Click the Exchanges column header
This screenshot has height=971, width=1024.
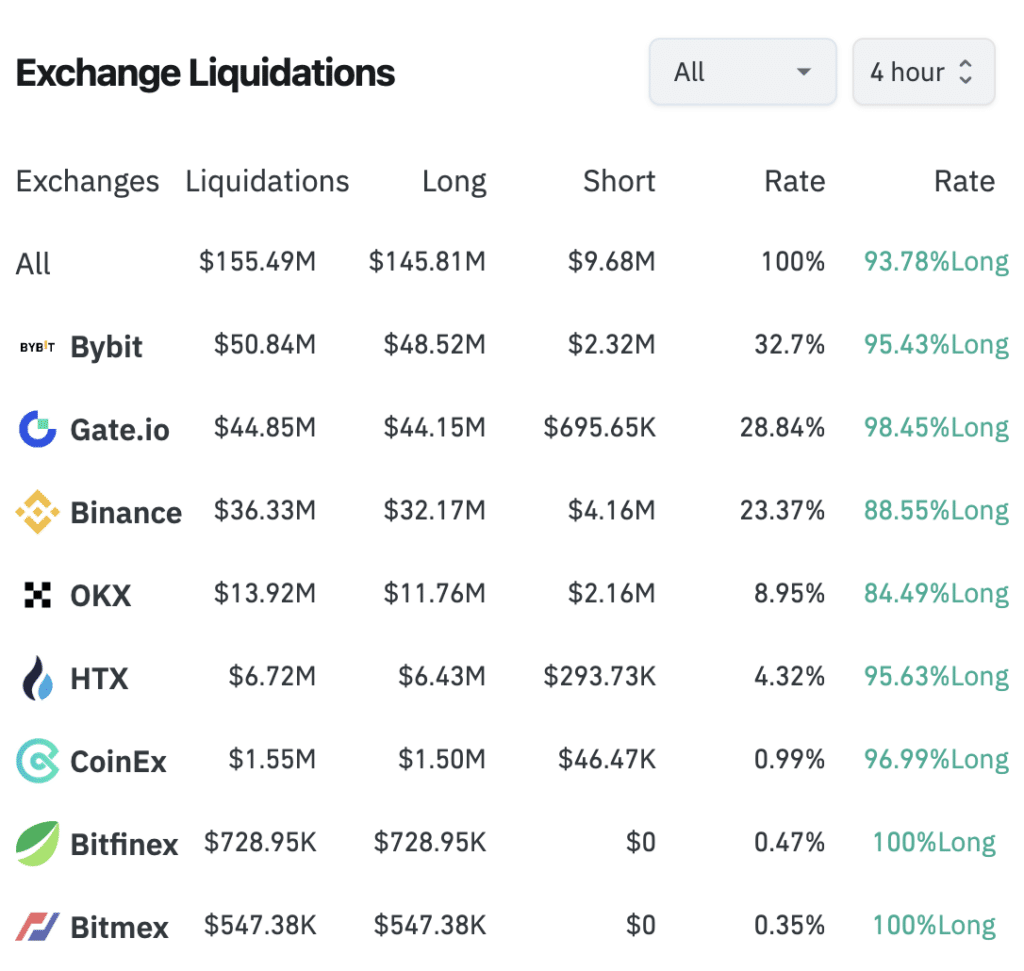87,182
